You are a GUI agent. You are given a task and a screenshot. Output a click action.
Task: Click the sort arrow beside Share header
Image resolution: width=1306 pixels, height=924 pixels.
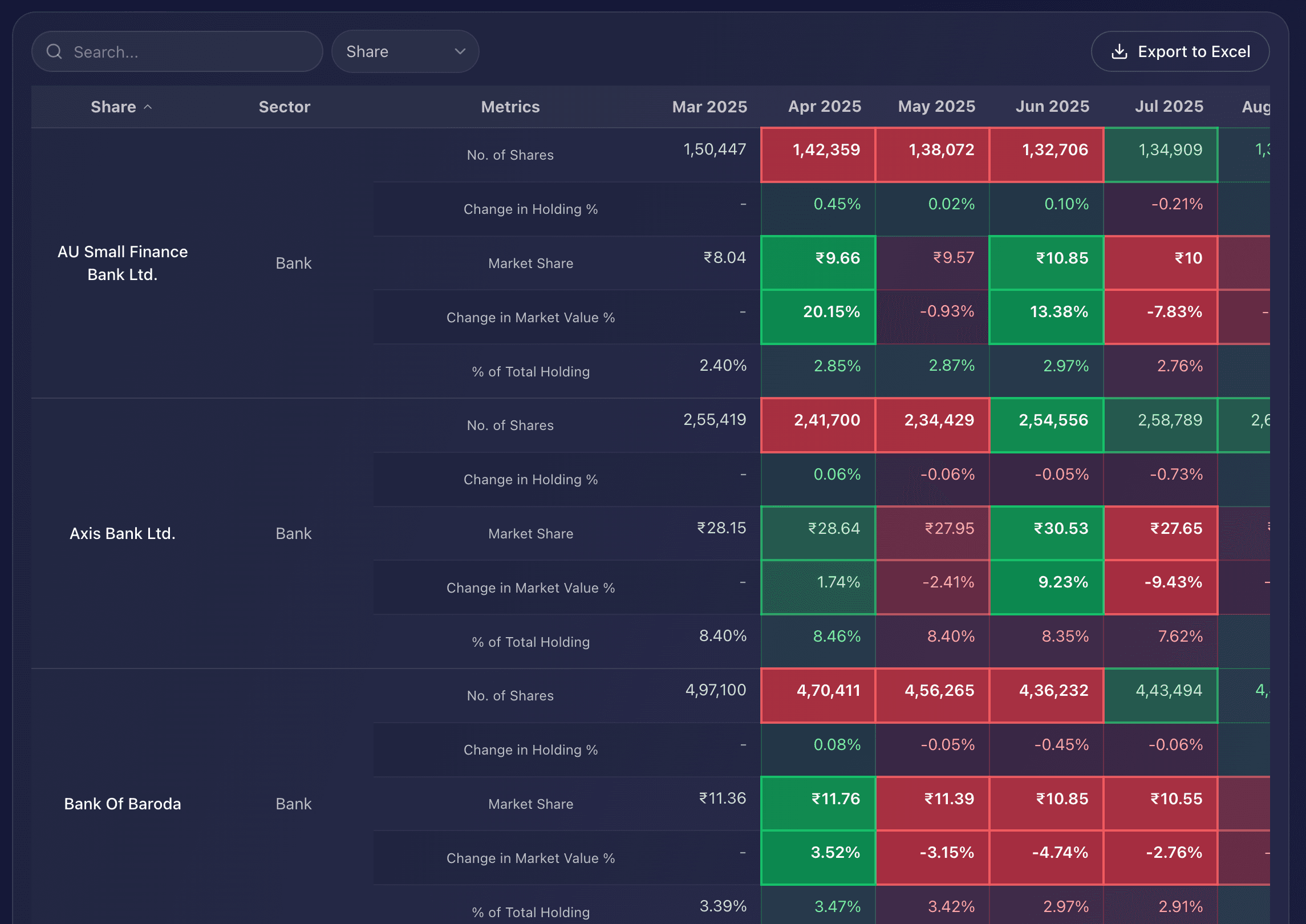tap(148, 107)
